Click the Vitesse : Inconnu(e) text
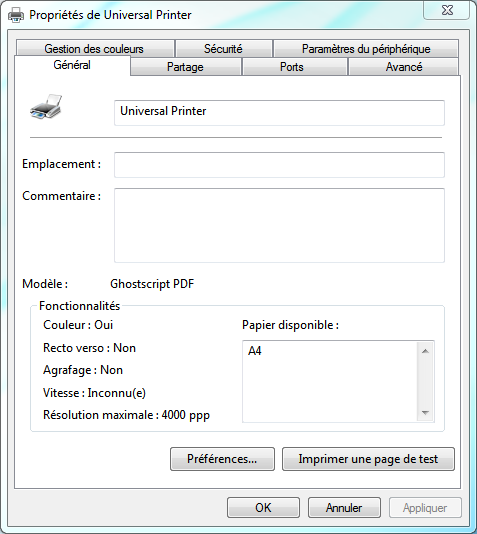 click(94, 393)
